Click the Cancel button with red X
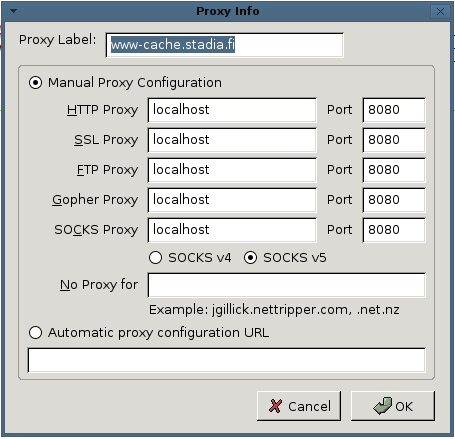The image size is (455, 439). tap(299, 406)
